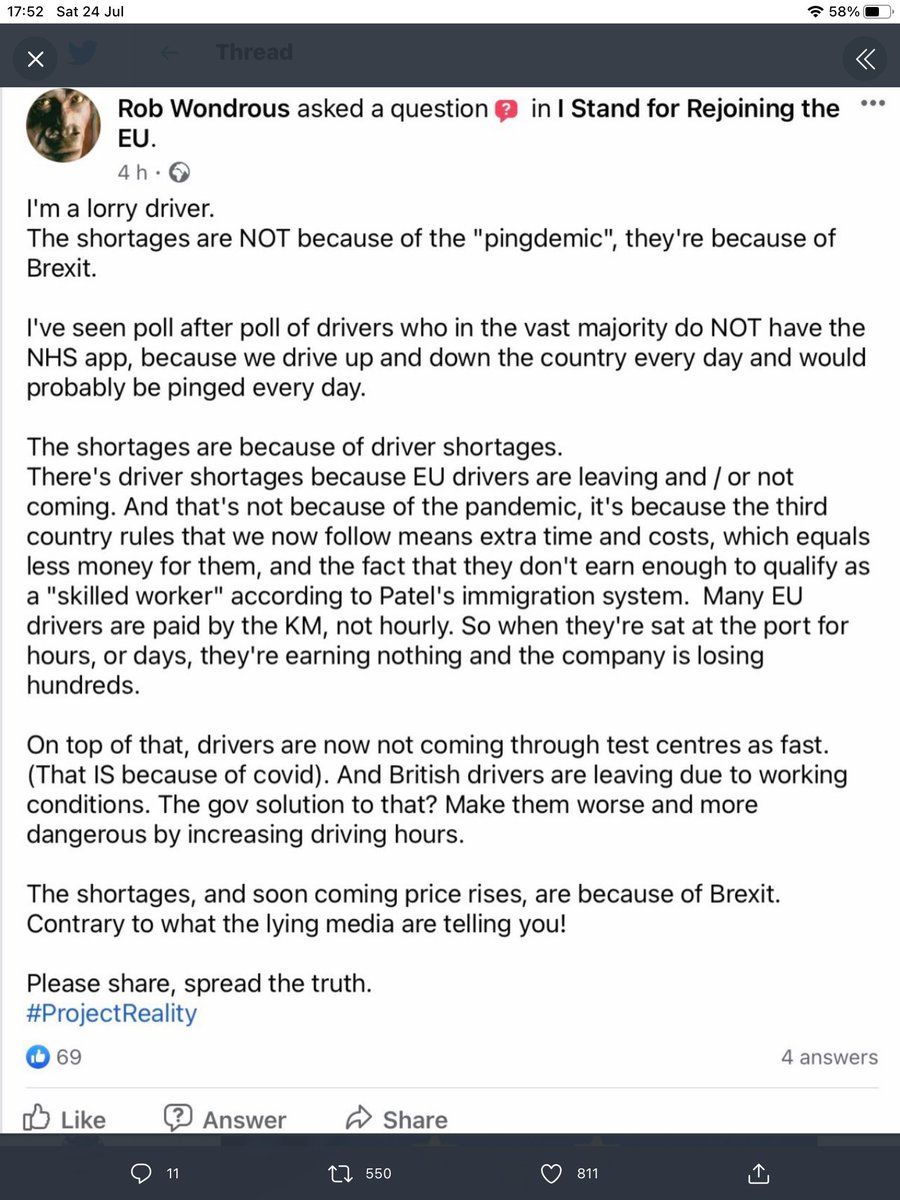This screenshot has height=1200, width=900.
Task: Like the Facebook post
Action: [64, 1119]
